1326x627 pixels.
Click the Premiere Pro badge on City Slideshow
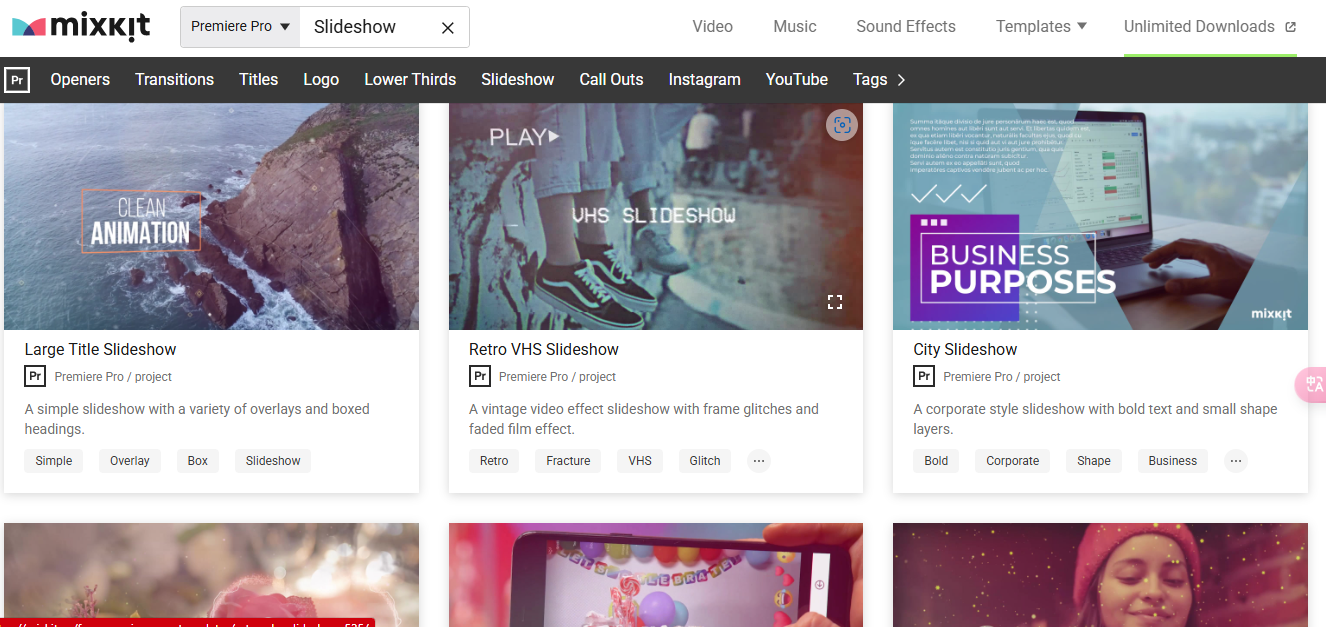923,376
